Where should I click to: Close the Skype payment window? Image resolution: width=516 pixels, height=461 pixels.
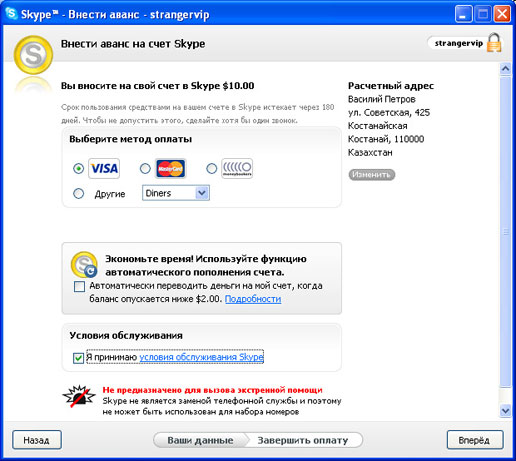[502, 14]
